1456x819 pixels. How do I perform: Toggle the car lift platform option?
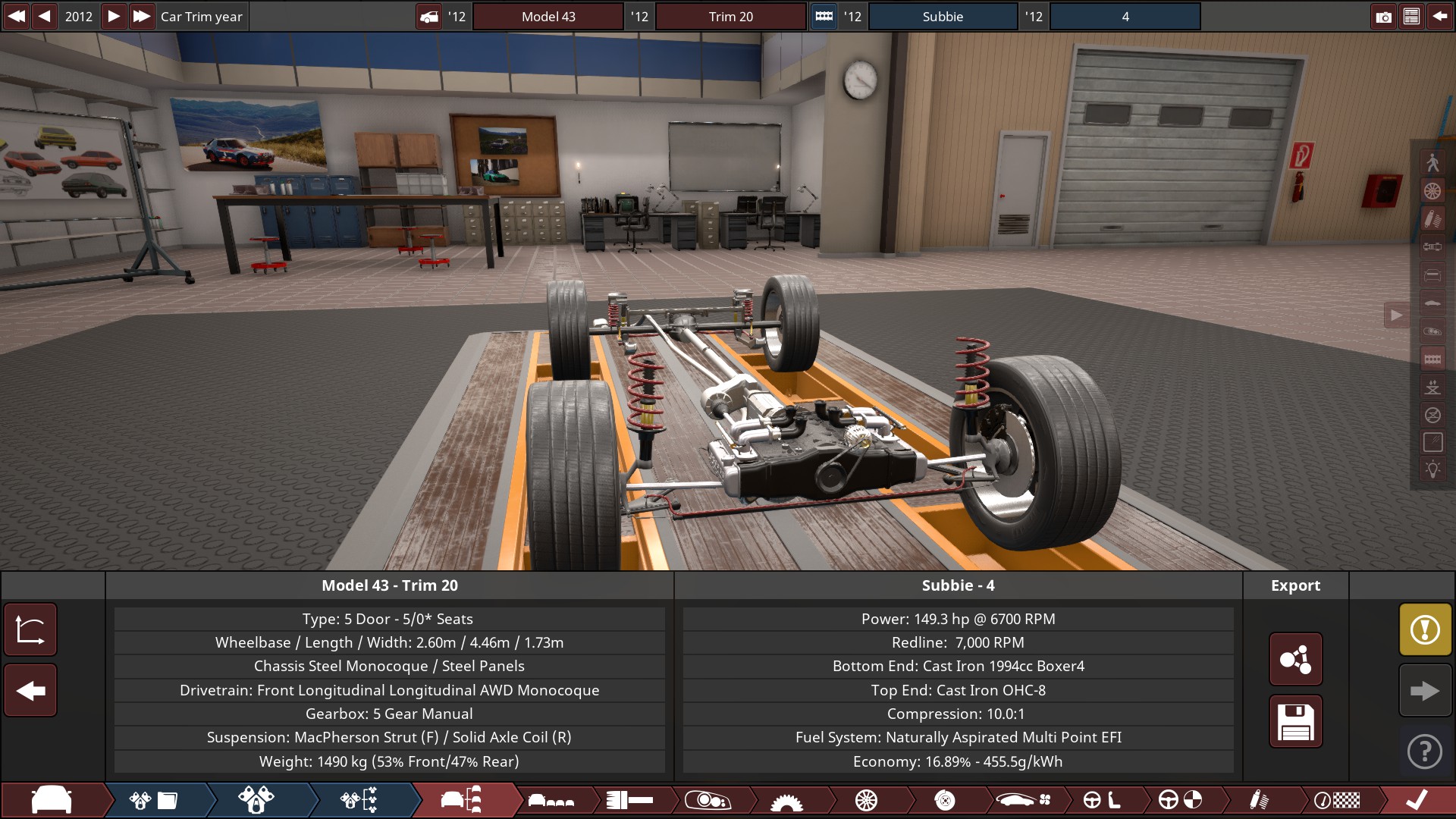click(x=1432, y=387)
